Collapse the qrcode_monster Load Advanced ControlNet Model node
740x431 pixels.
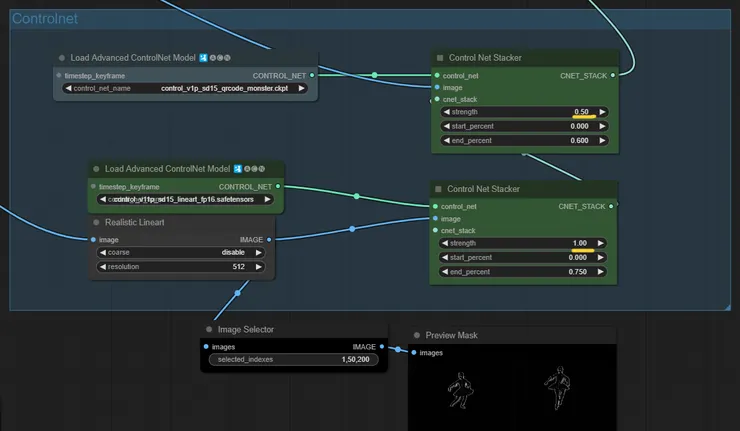[x=62, y=58]
